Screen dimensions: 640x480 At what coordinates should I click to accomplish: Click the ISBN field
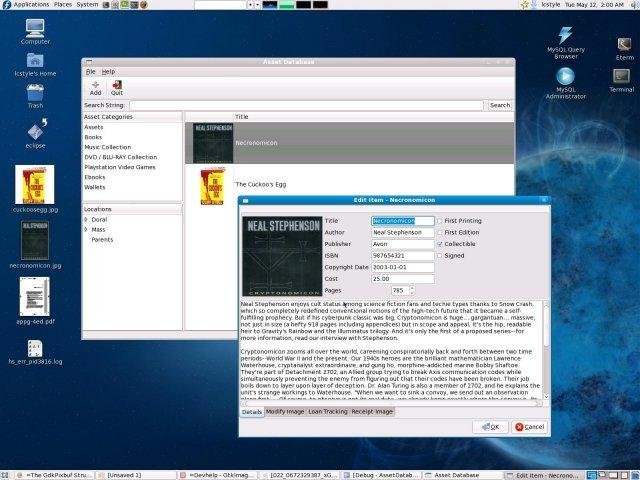click(x=402, y=256)
